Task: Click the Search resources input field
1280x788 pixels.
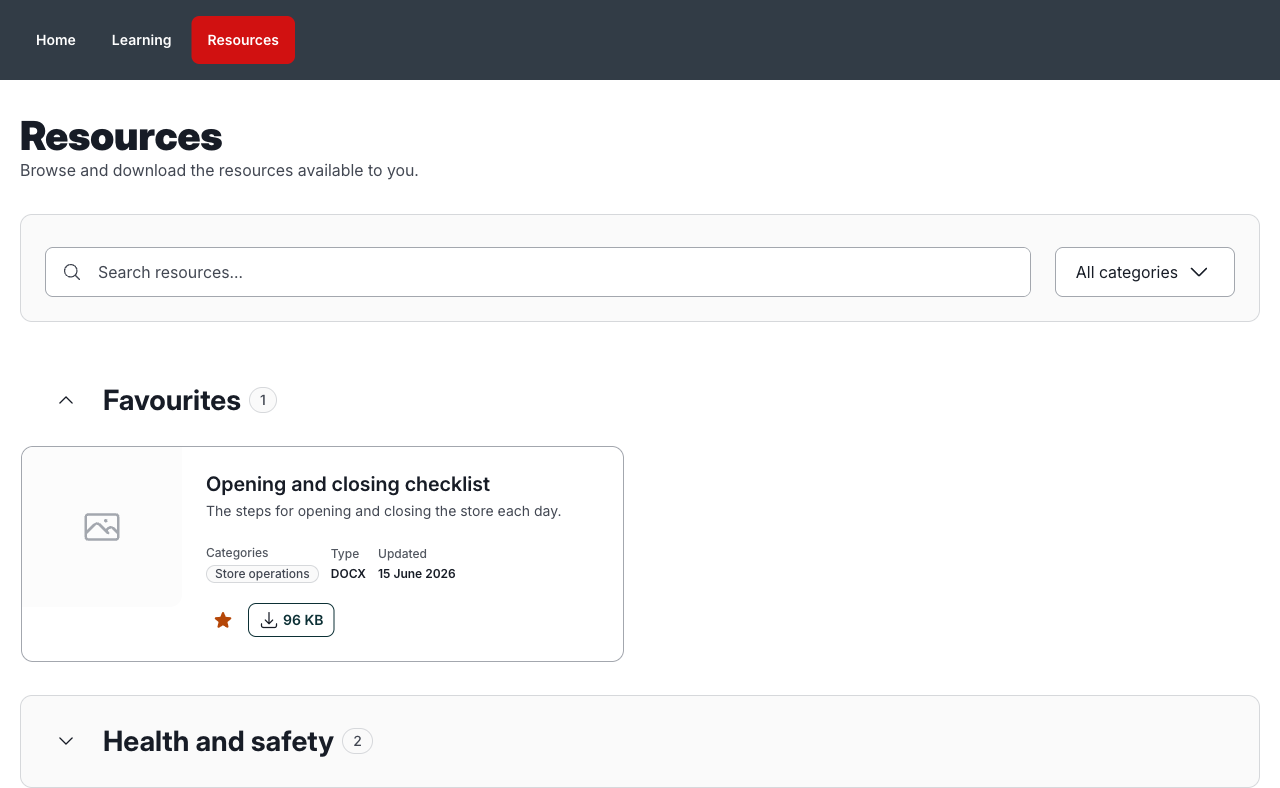Action: point(538,272)
